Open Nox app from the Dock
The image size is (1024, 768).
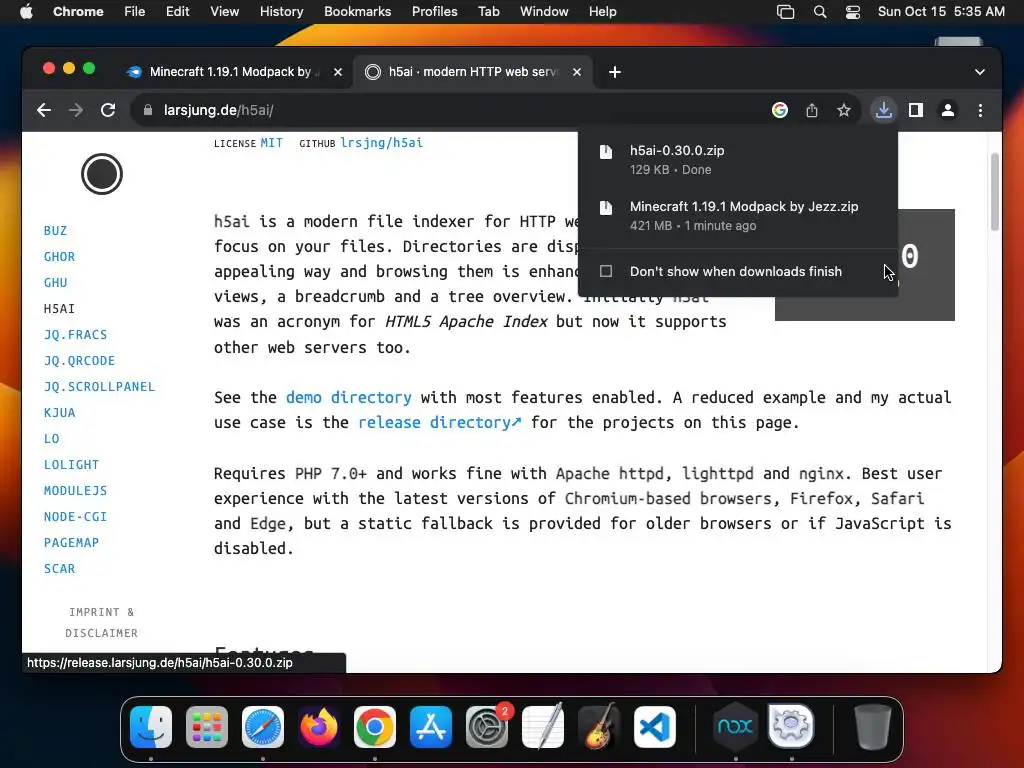(x=735, y=727)
